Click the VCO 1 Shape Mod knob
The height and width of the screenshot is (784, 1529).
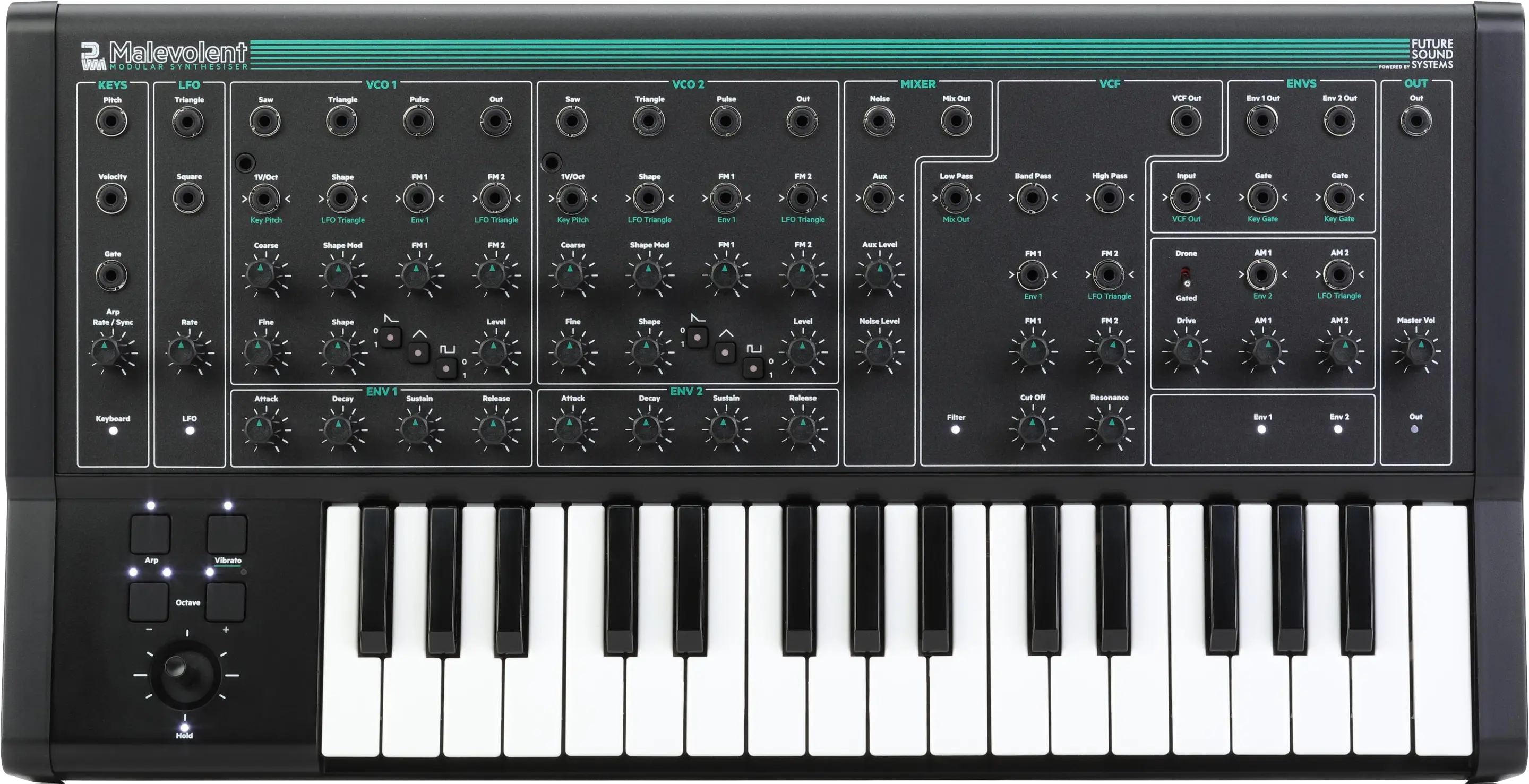(x=337, y=274)
